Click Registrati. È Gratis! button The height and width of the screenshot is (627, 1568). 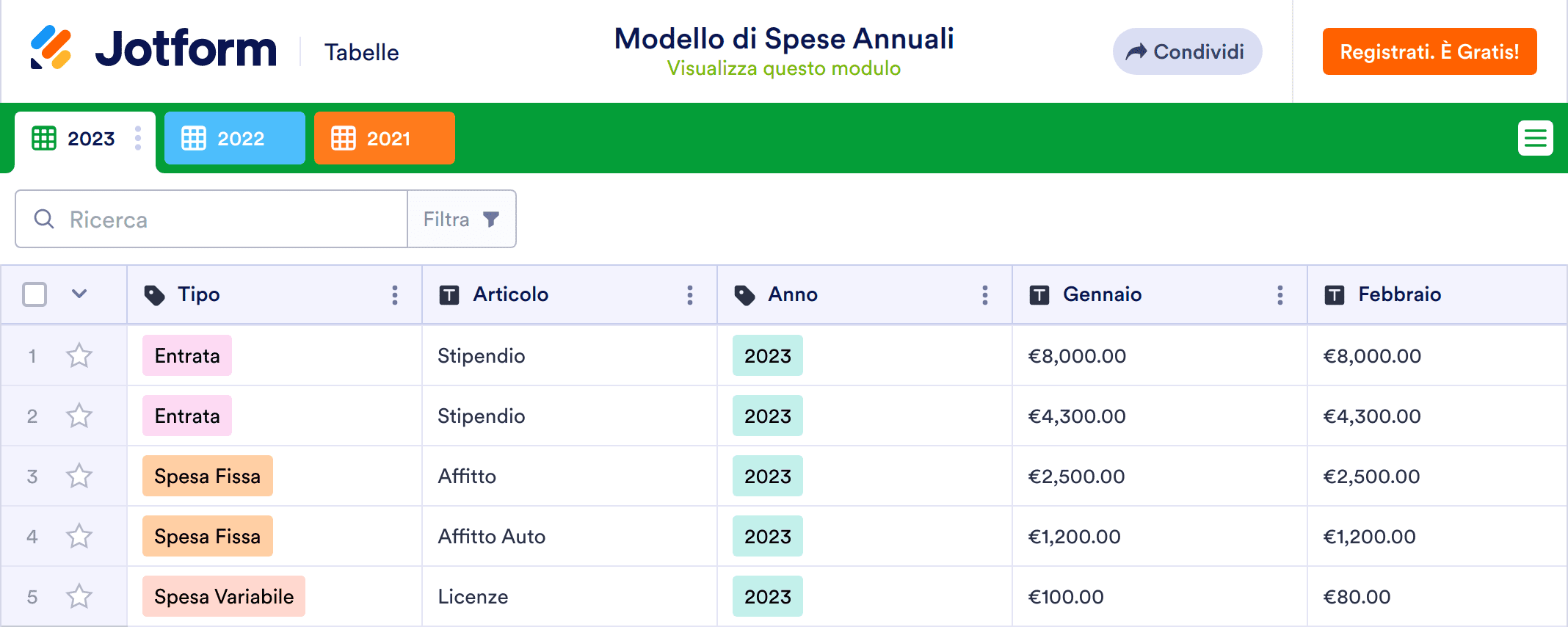click(1429, 51)
